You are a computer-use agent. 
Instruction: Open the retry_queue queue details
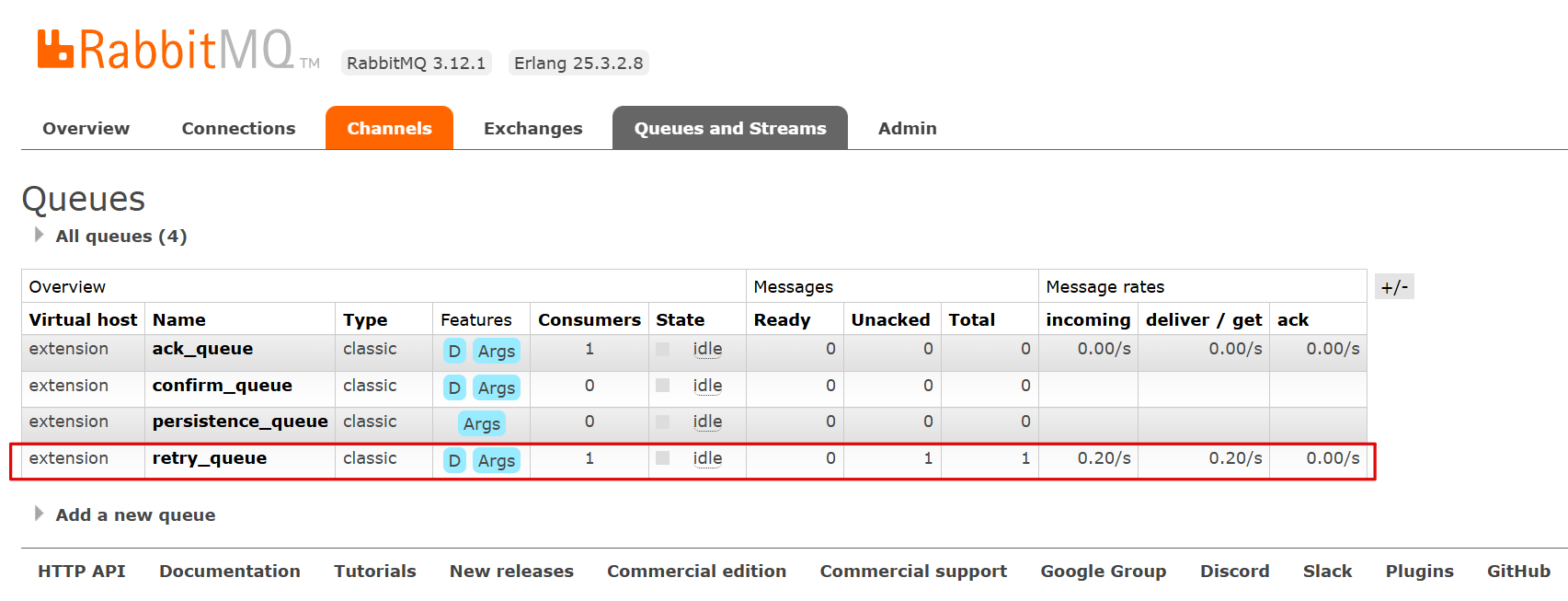point(210,458)
